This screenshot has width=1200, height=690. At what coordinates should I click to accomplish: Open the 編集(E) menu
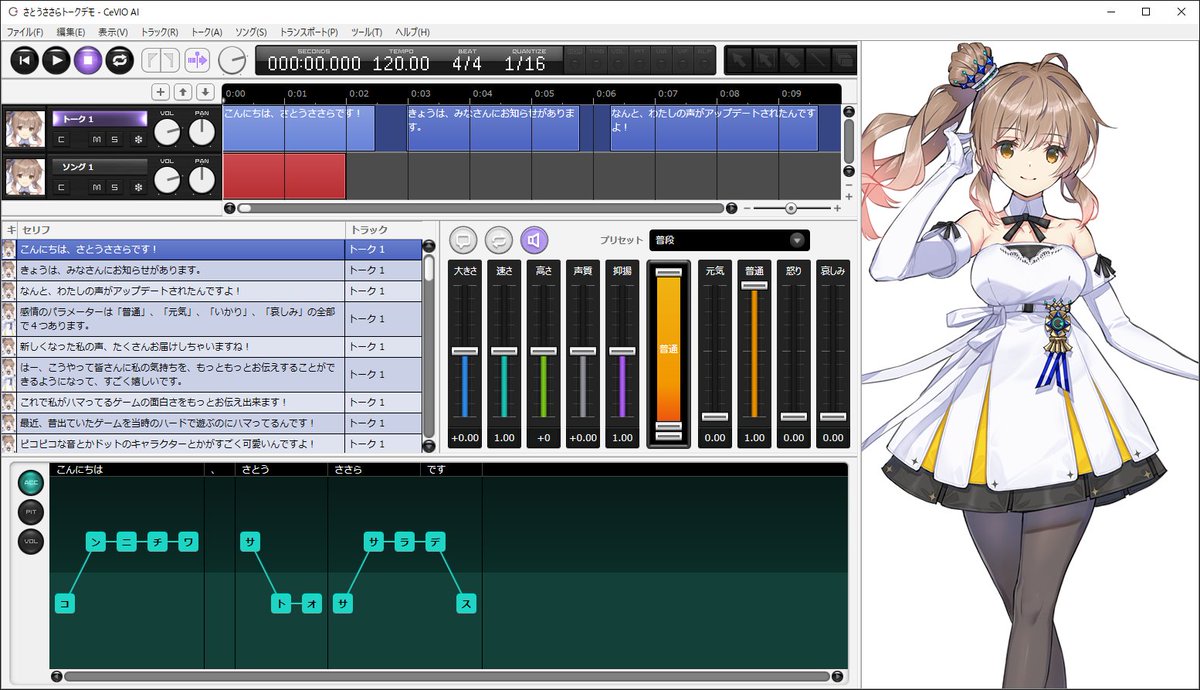[x=70, y=32]
